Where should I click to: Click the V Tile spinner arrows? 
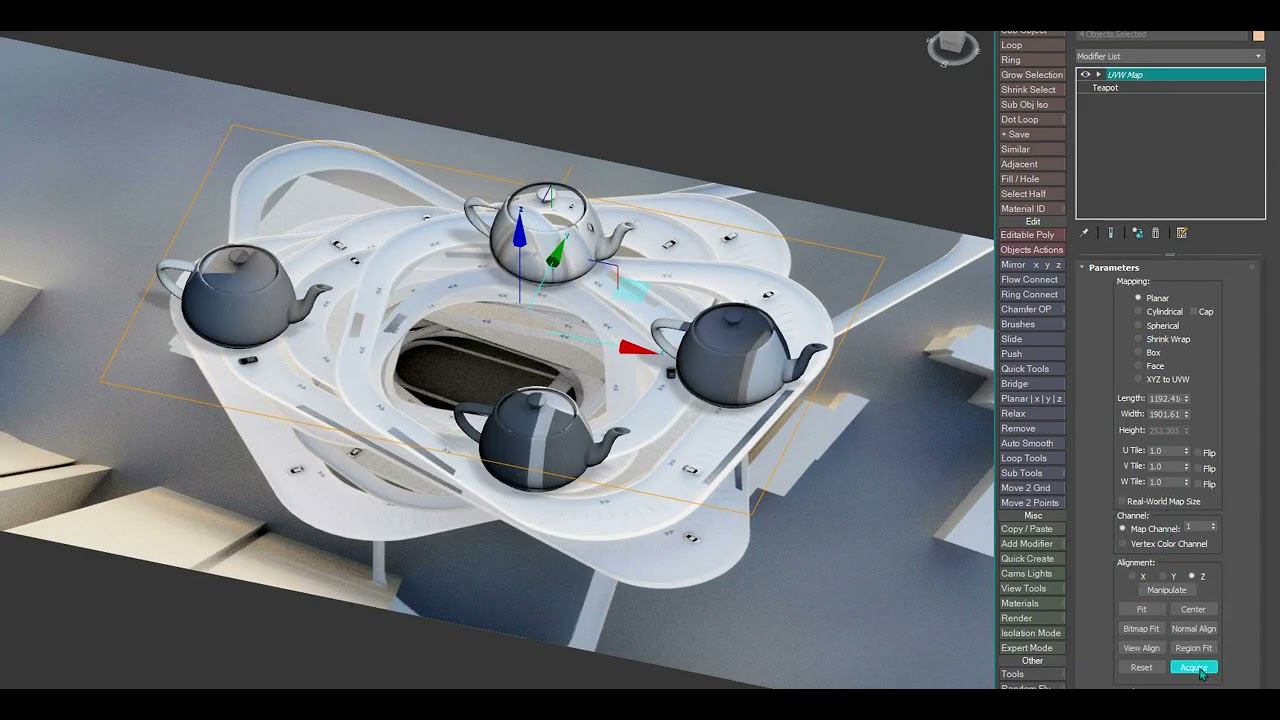tap(1187, 466)
